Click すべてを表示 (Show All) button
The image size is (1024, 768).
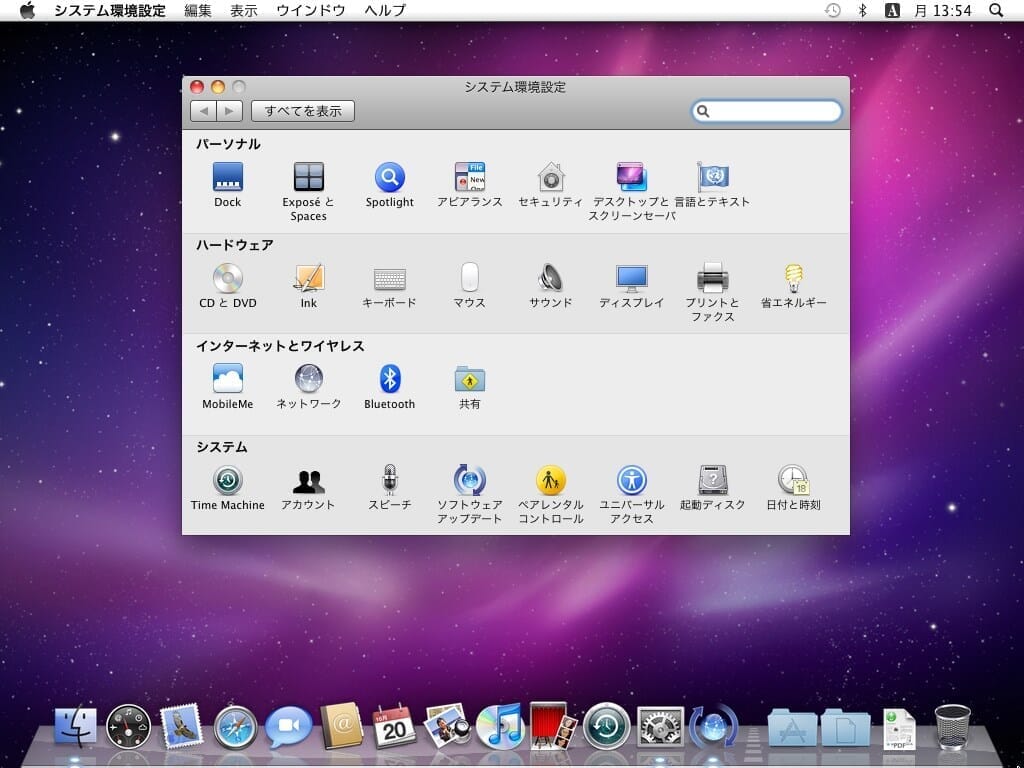coord(303,111)
